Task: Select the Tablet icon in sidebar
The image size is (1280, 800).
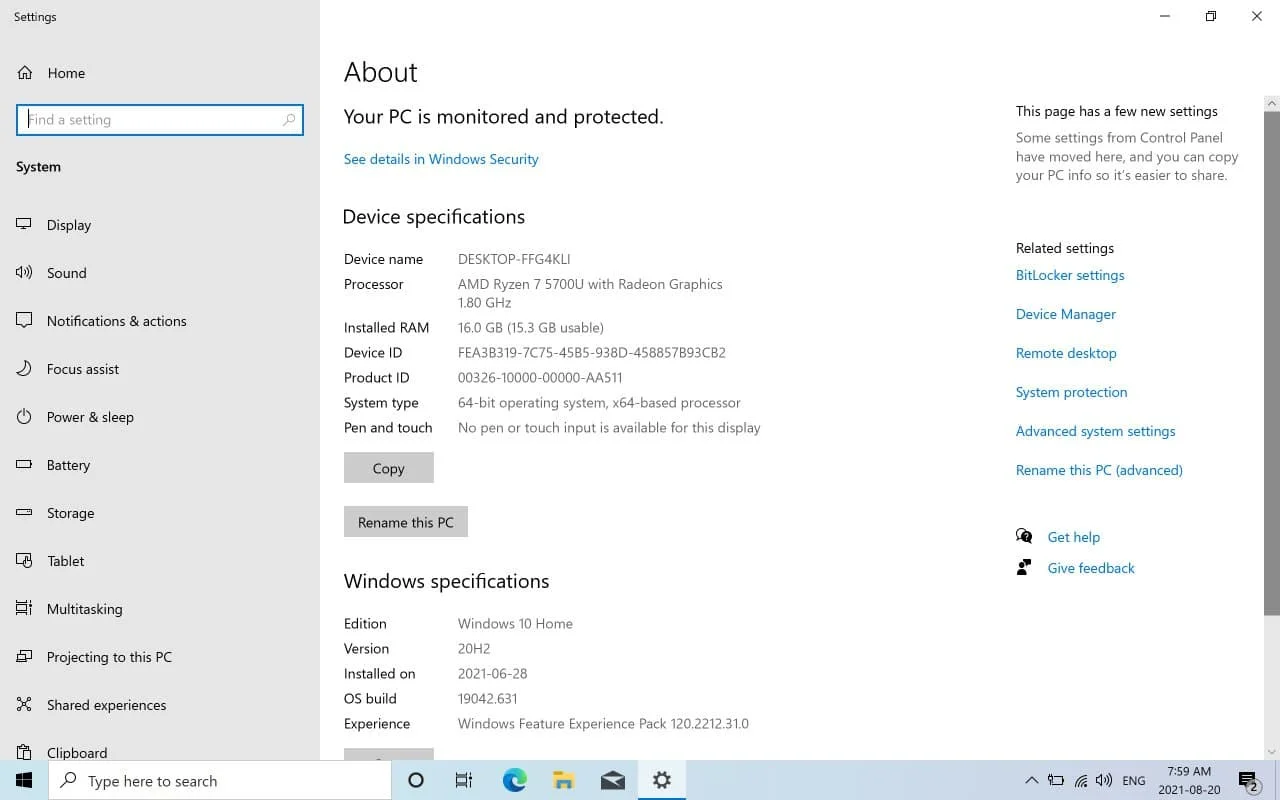Action: tap(25, 561)
